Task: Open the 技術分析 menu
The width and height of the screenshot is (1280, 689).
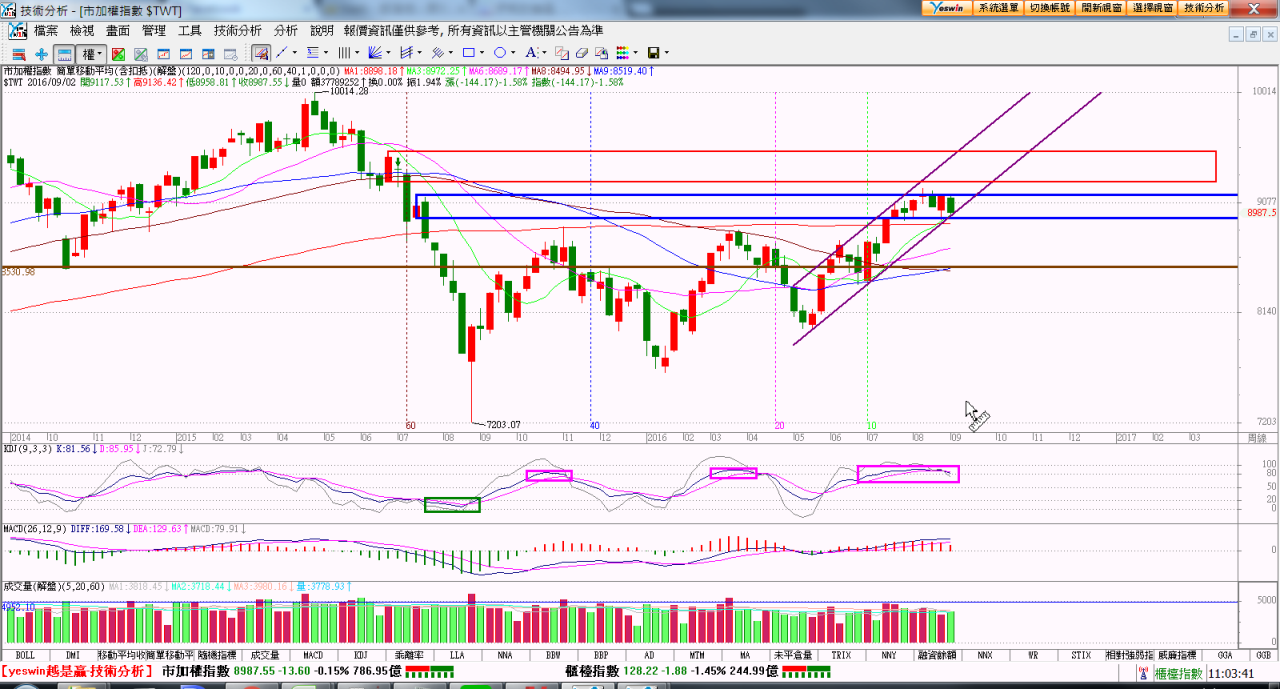Action: pos(238,31)
